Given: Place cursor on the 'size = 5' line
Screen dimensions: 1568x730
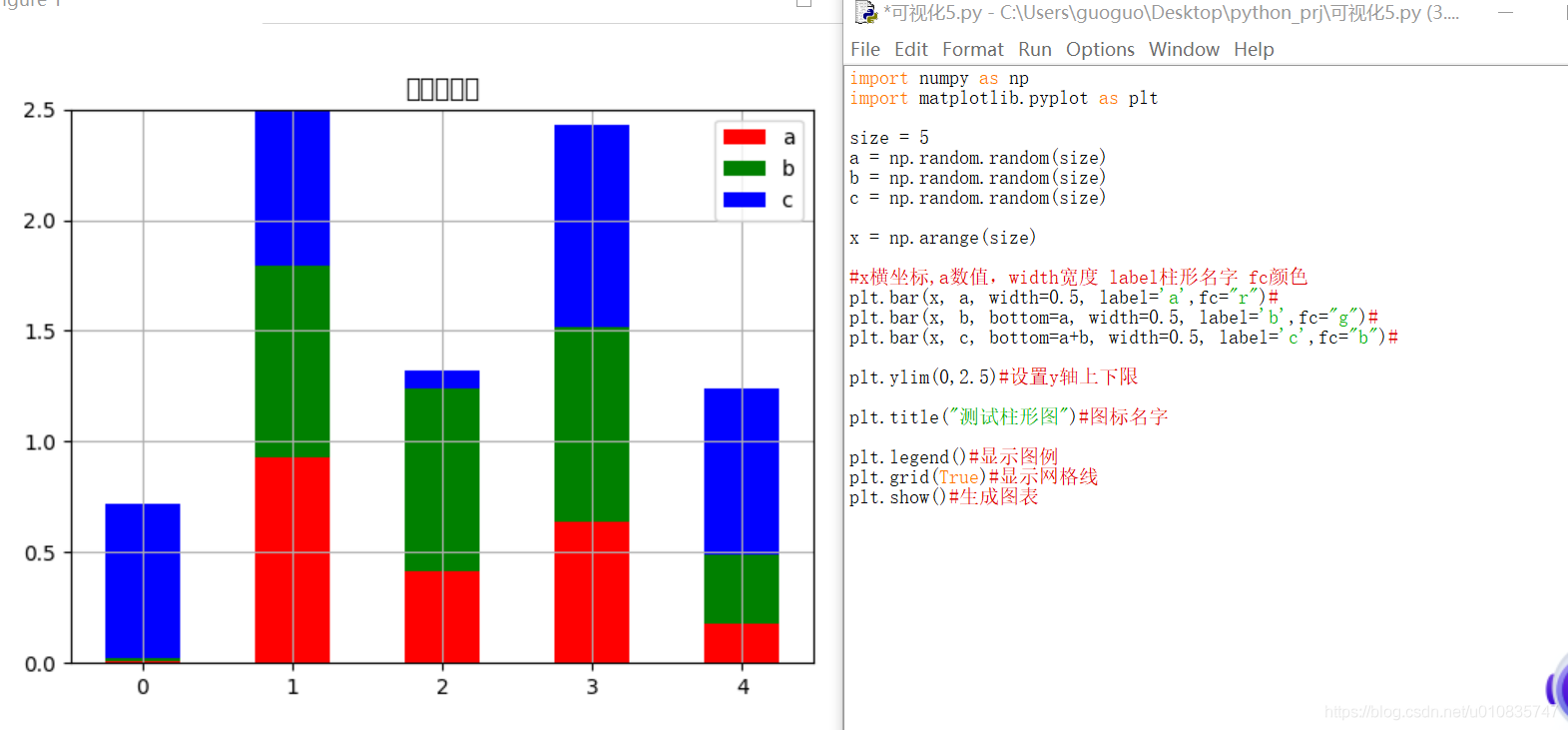Looking at the screenshot, I should [889, 138].
